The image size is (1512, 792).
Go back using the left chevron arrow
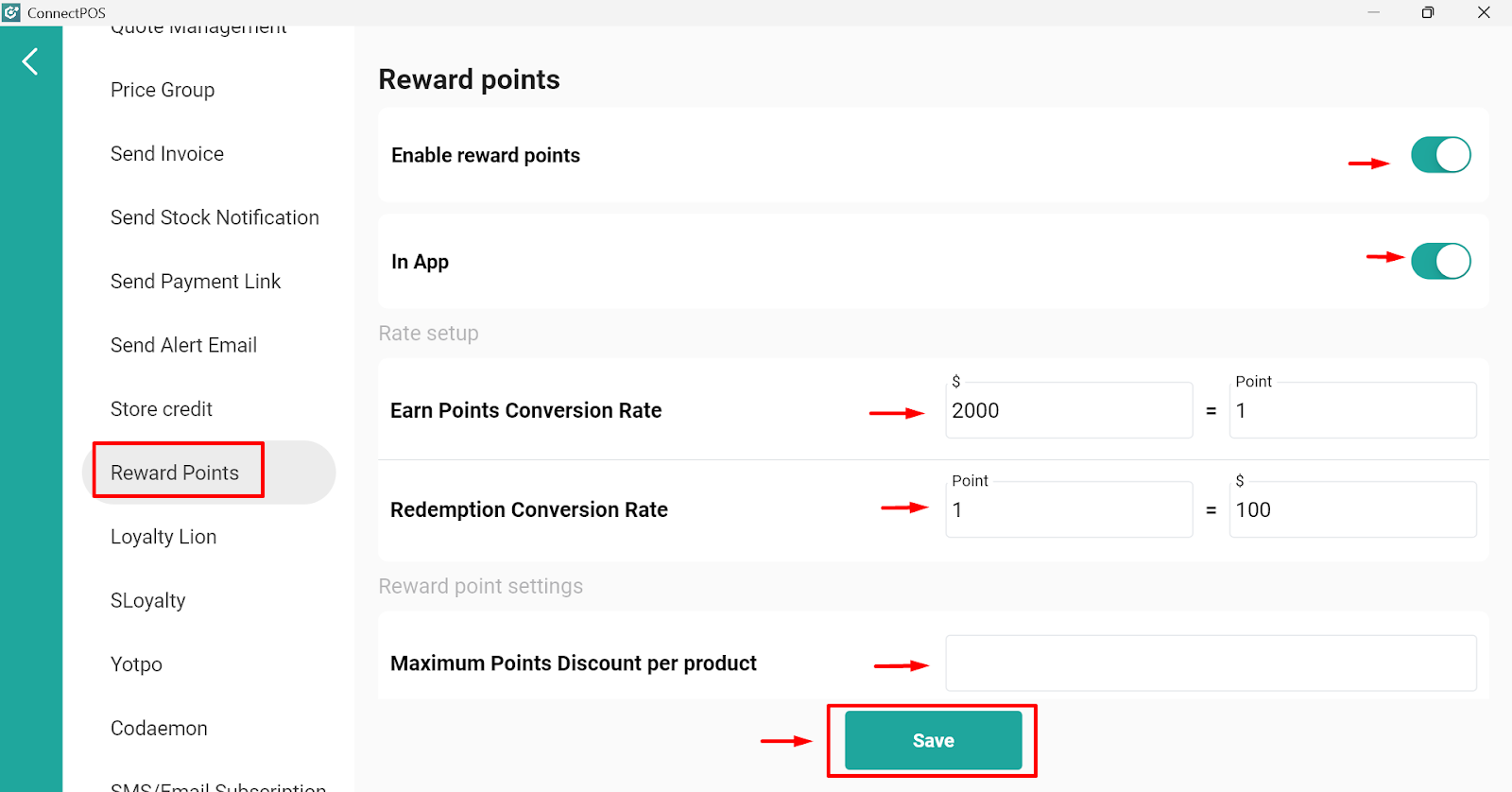point(30,61)
